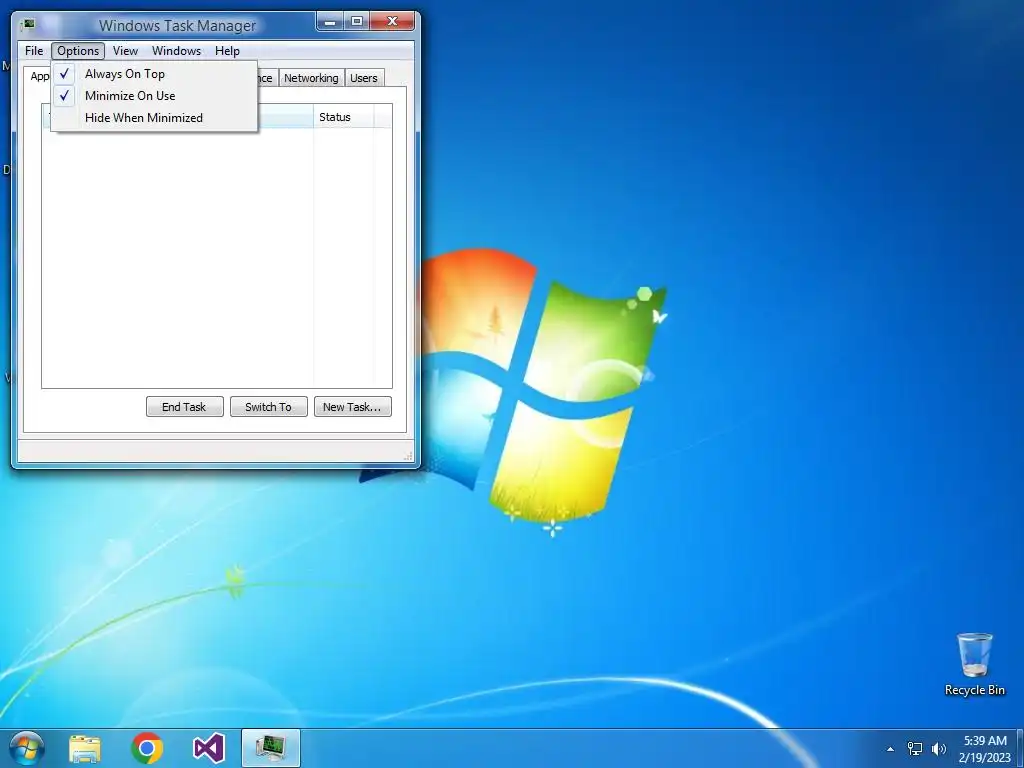Launch Google Chrome from taskbar
The height and width of the screenshot is (768, 1024).
coord(147,748)
